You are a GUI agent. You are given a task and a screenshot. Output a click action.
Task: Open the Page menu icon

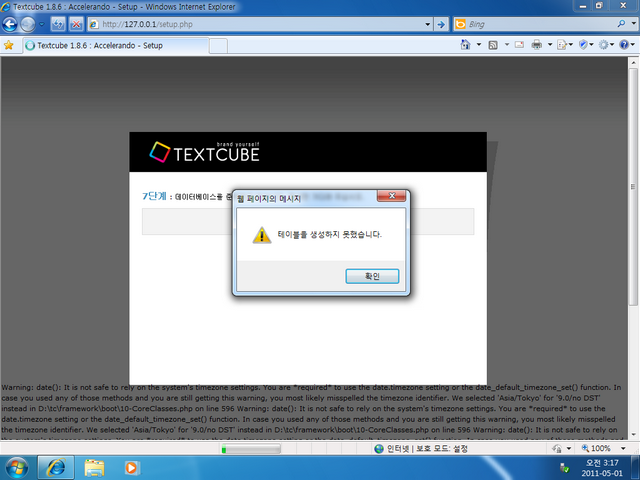[564, 45]
